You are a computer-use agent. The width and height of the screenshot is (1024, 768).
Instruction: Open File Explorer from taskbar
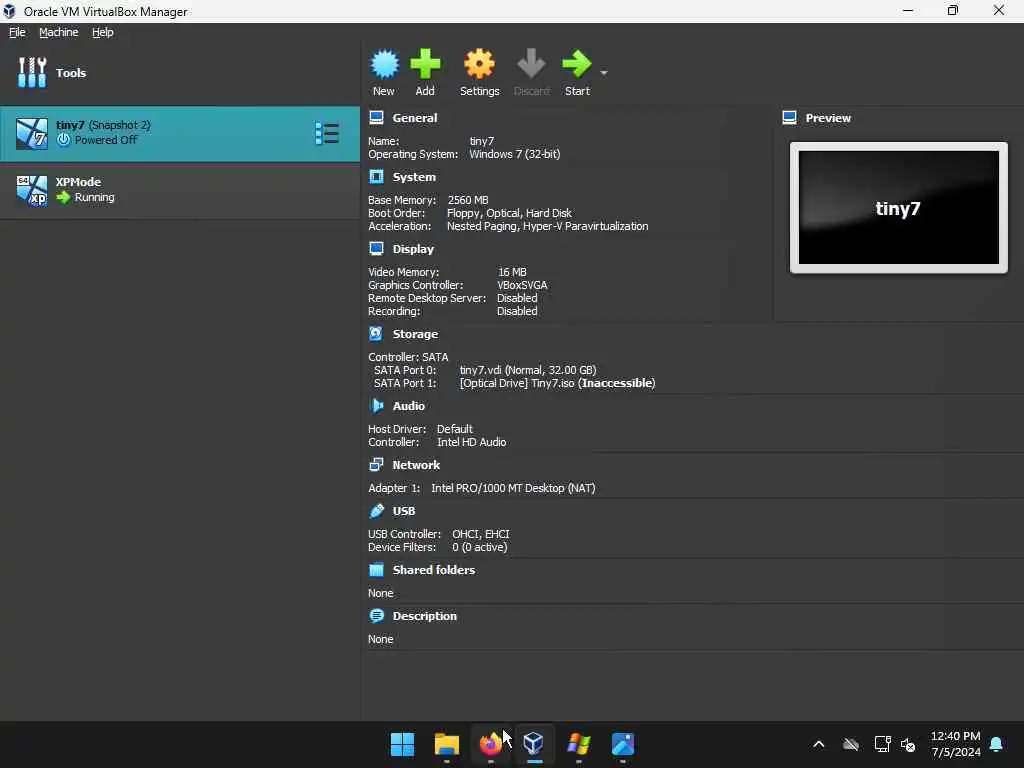coord(447,744)
